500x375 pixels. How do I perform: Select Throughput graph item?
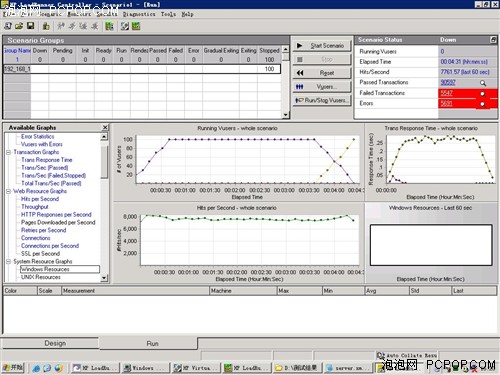tap(35, 207)
